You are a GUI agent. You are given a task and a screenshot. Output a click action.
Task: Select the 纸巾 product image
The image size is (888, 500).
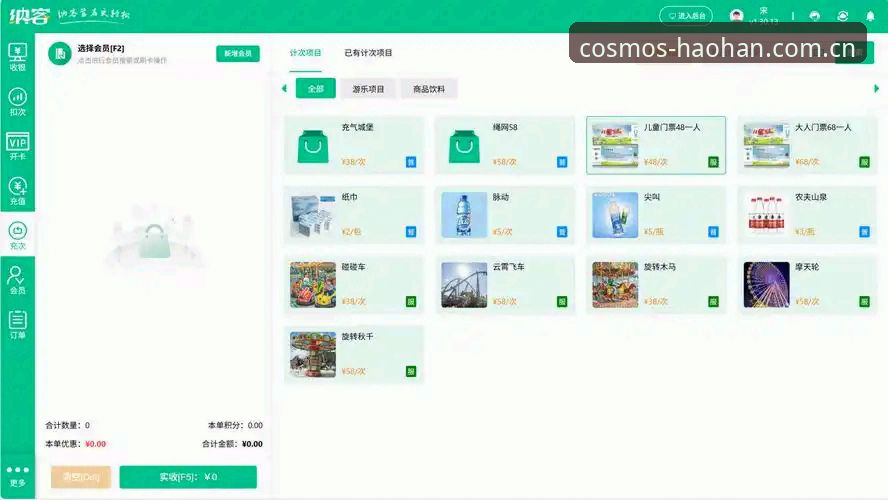click(x=313, y=215)
